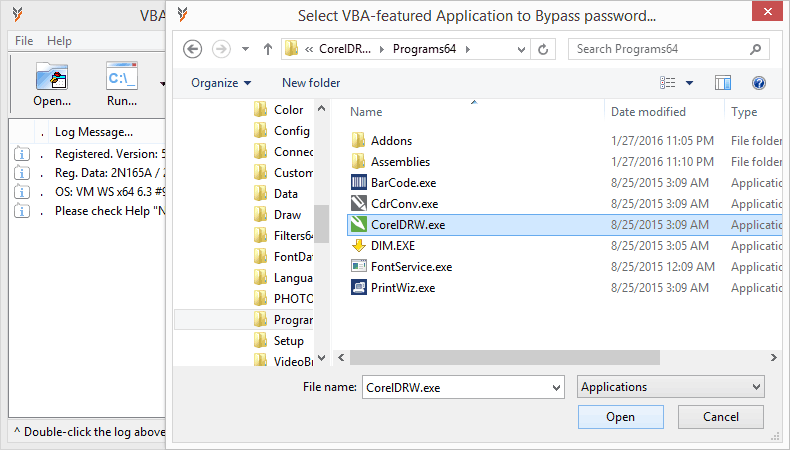Sort by the Date modified column header

(x=648, y=112)
